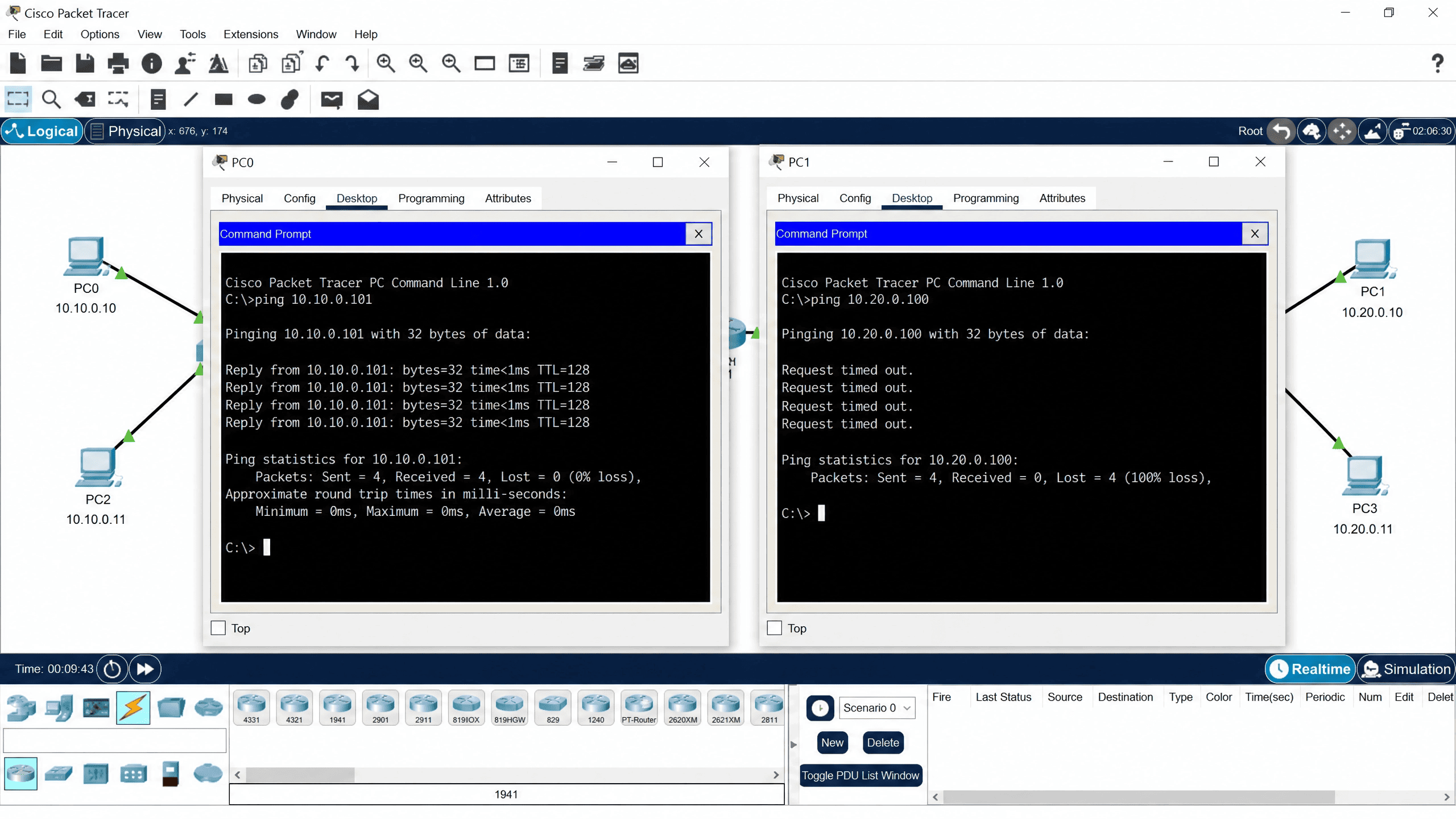Close PC0 Command Prompt with X button

coord(698,234)
